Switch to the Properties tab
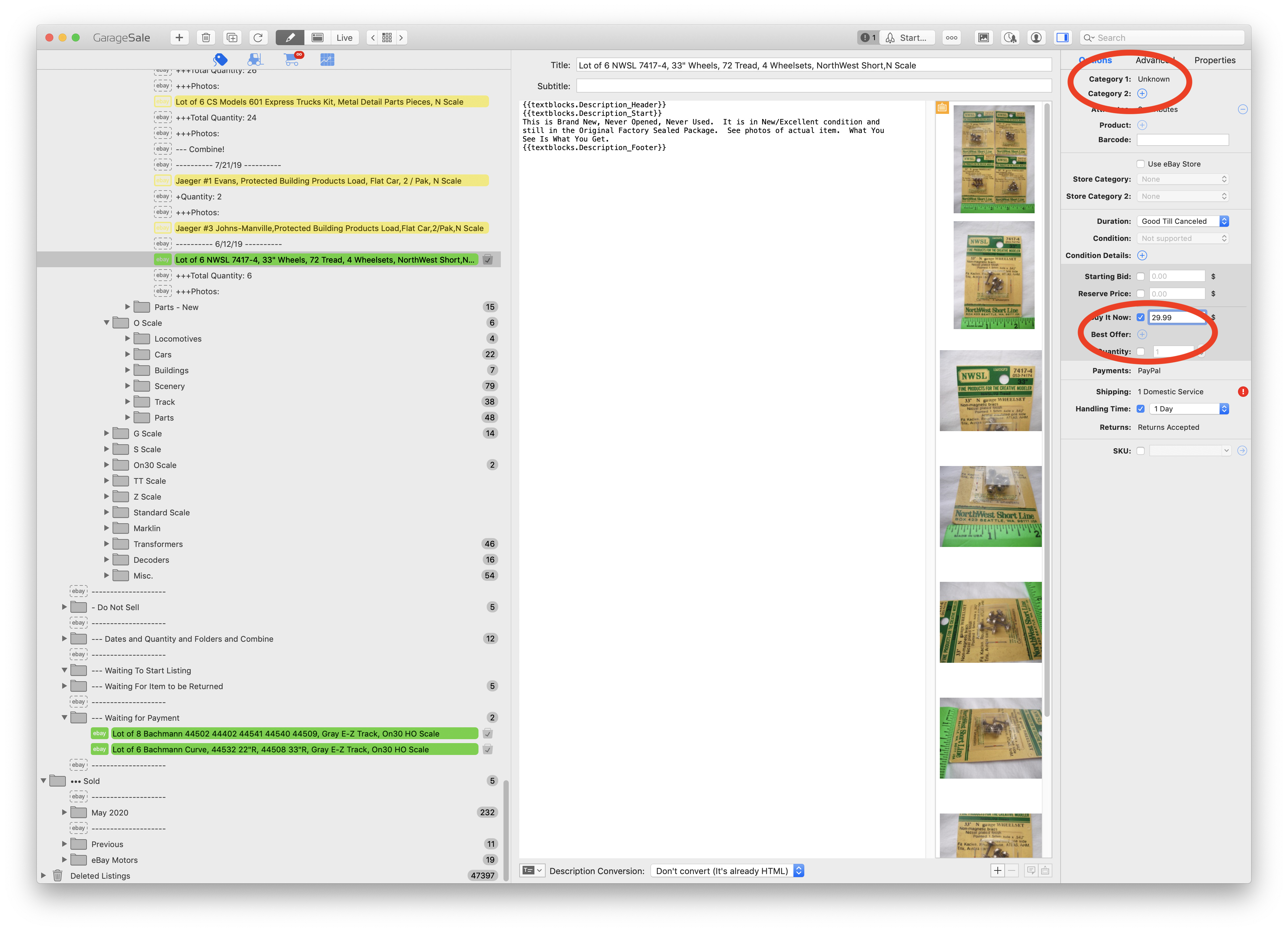The width and height of the screenshot is (1288, 932). coord(1215,60)
